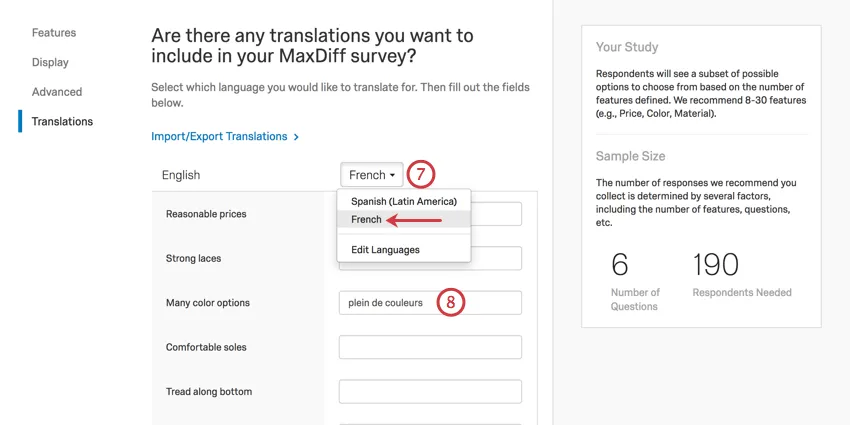Screen dimensions: 850x425
Task: Switch to the Advanced section
Action: tap(56, 92)
